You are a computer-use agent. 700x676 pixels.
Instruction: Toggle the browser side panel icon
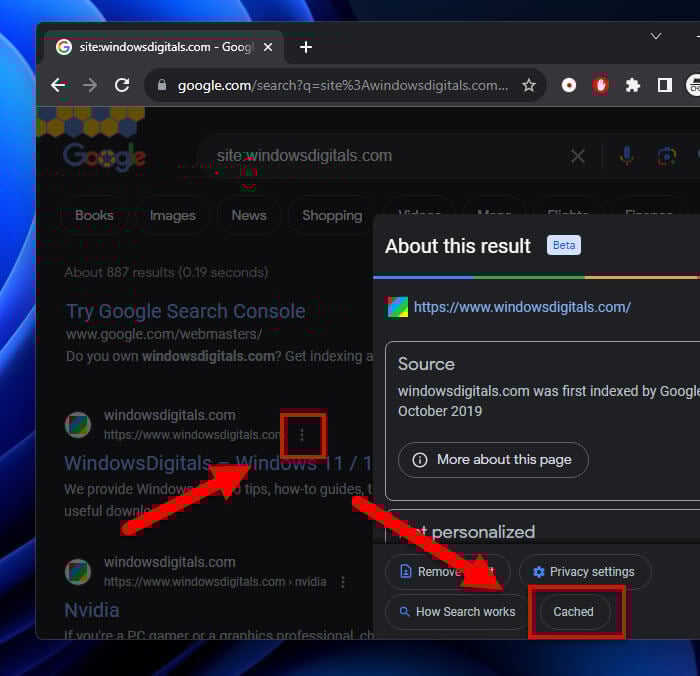click(665, 85)
